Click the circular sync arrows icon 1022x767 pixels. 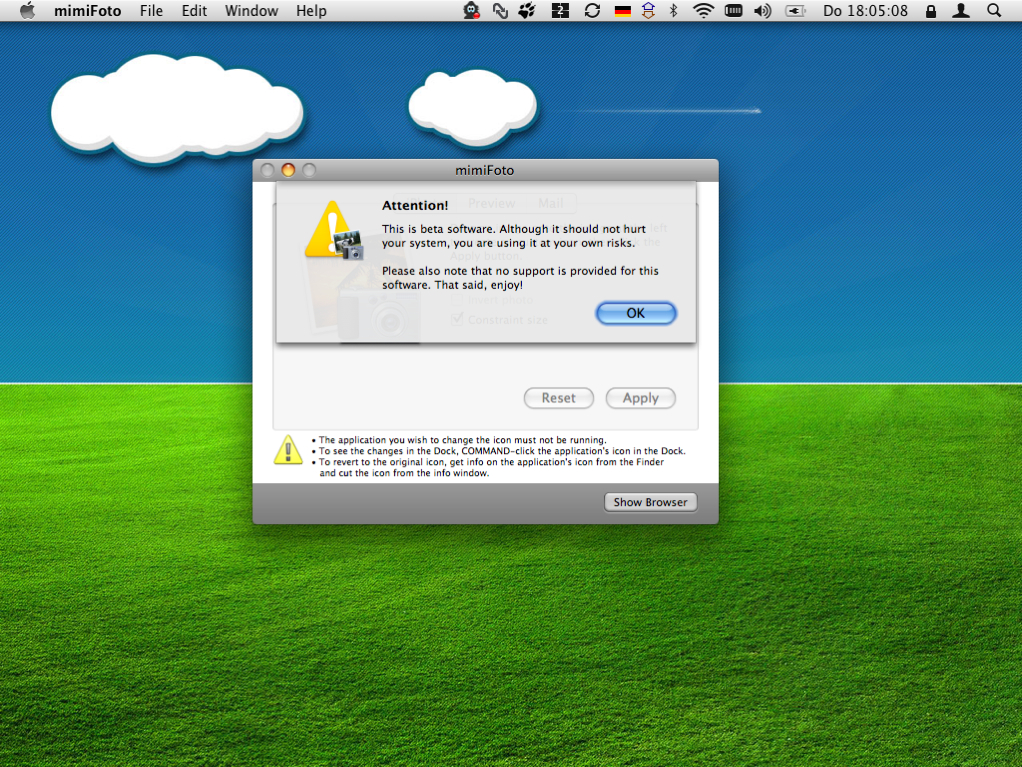(592, 10)
